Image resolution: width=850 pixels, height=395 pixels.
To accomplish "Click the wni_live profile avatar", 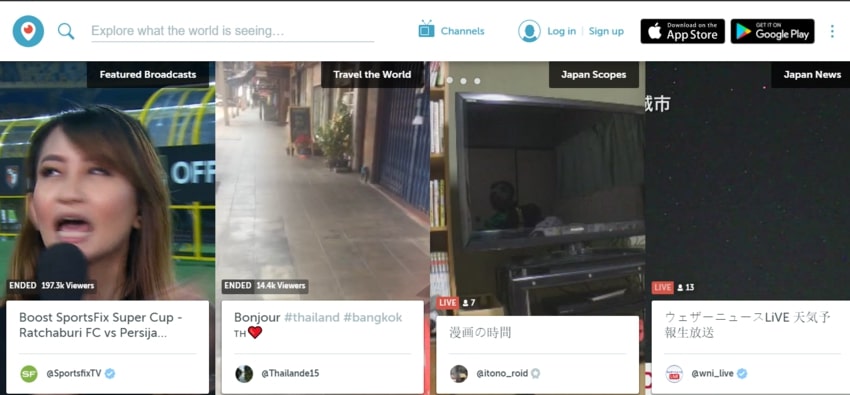I will tap(674, 373).
